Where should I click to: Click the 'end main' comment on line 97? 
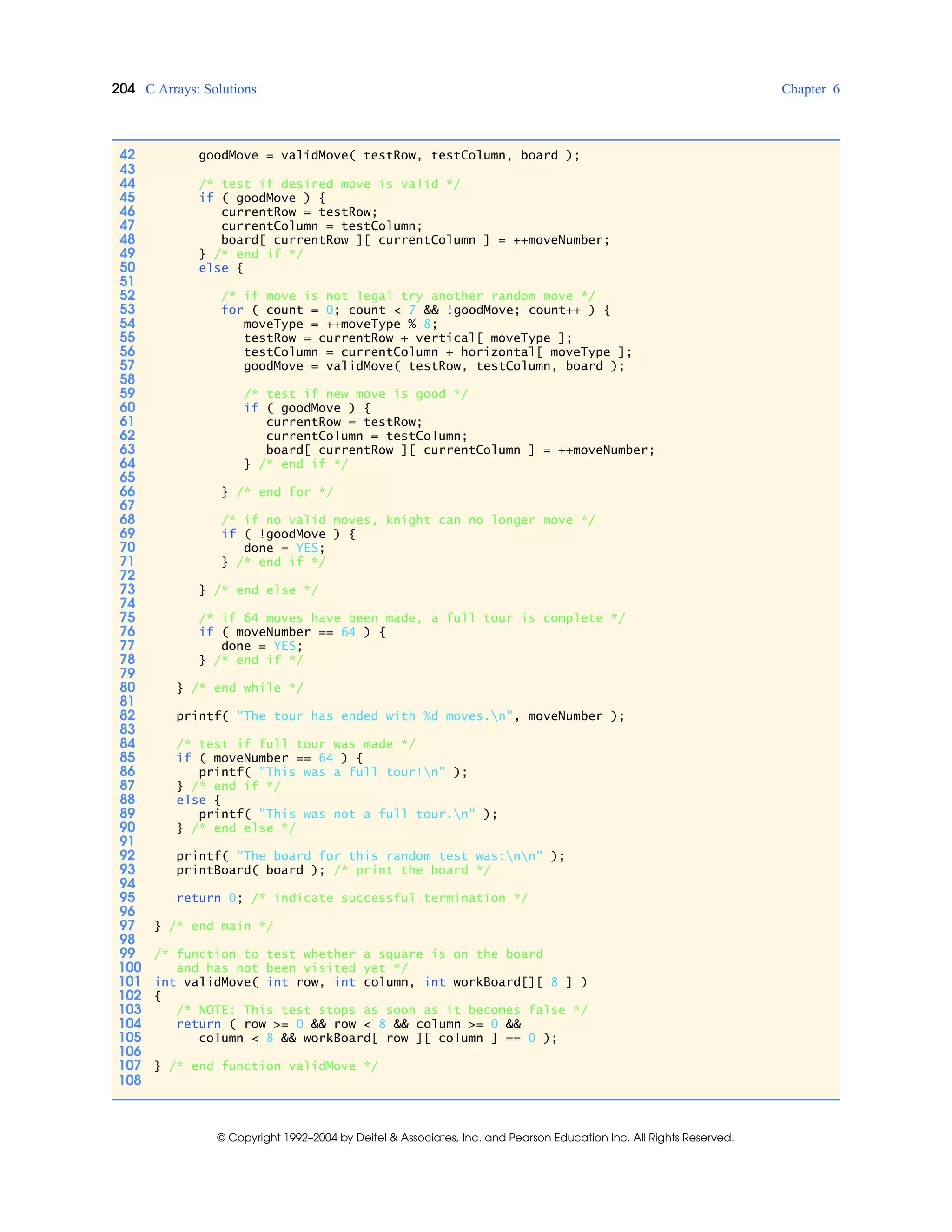point(220,926)
